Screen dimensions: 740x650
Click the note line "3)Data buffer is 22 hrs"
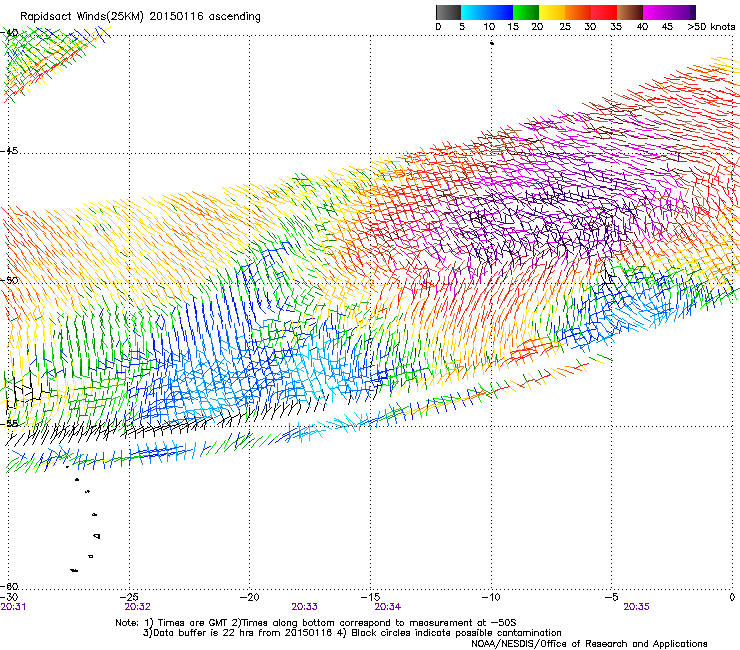(x=352, y=633)
